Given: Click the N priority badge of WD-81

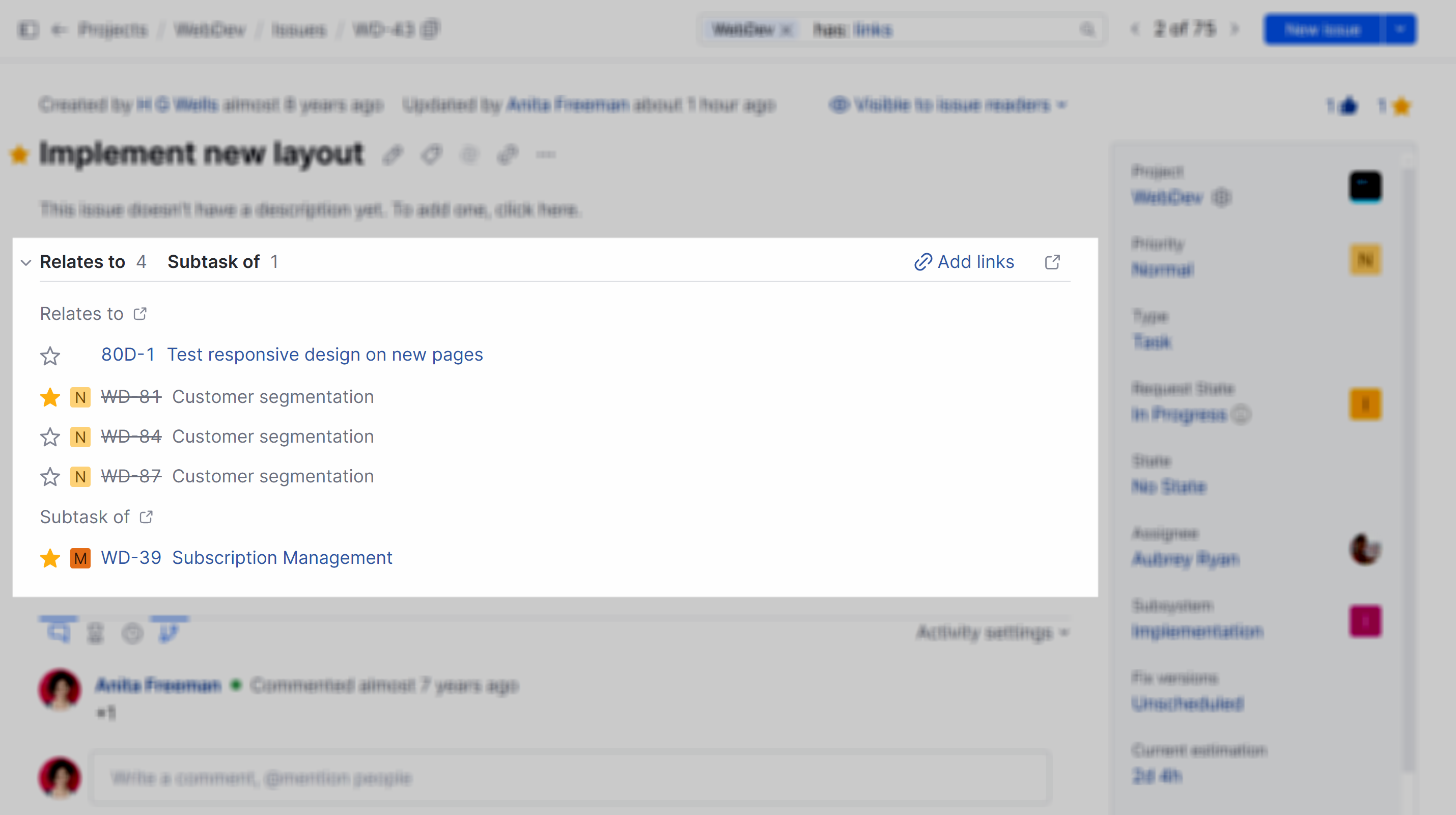Looking at the screenshot, I should (80, 397).
